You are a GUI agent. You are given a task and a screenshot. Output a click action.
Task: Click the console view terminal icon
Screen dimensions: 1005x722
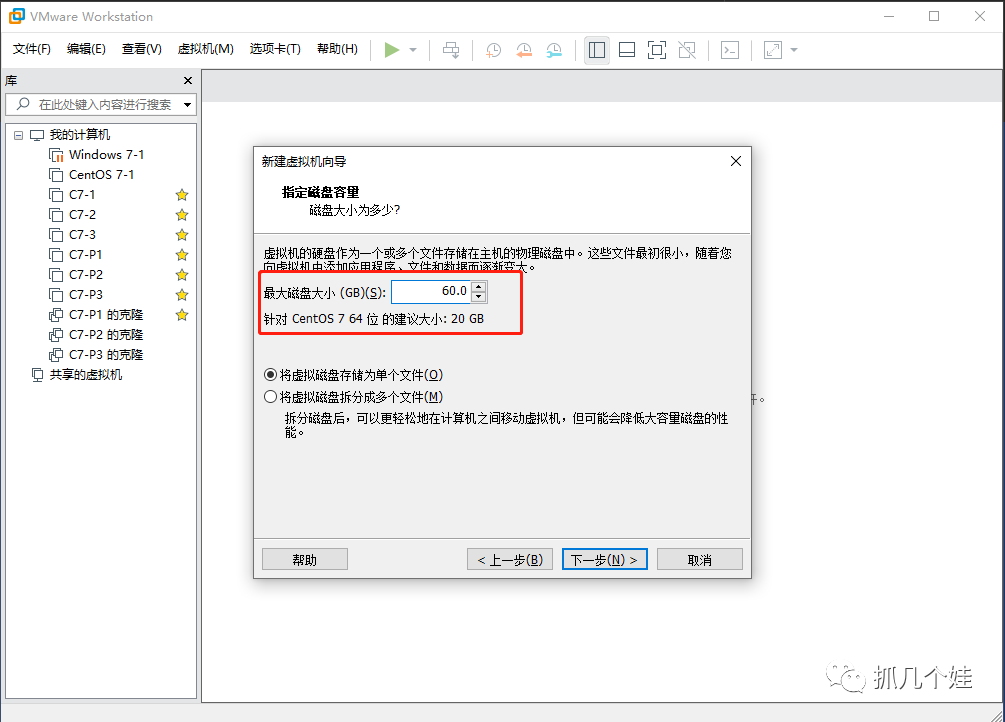pyautogui.click(x=730, y=50)
